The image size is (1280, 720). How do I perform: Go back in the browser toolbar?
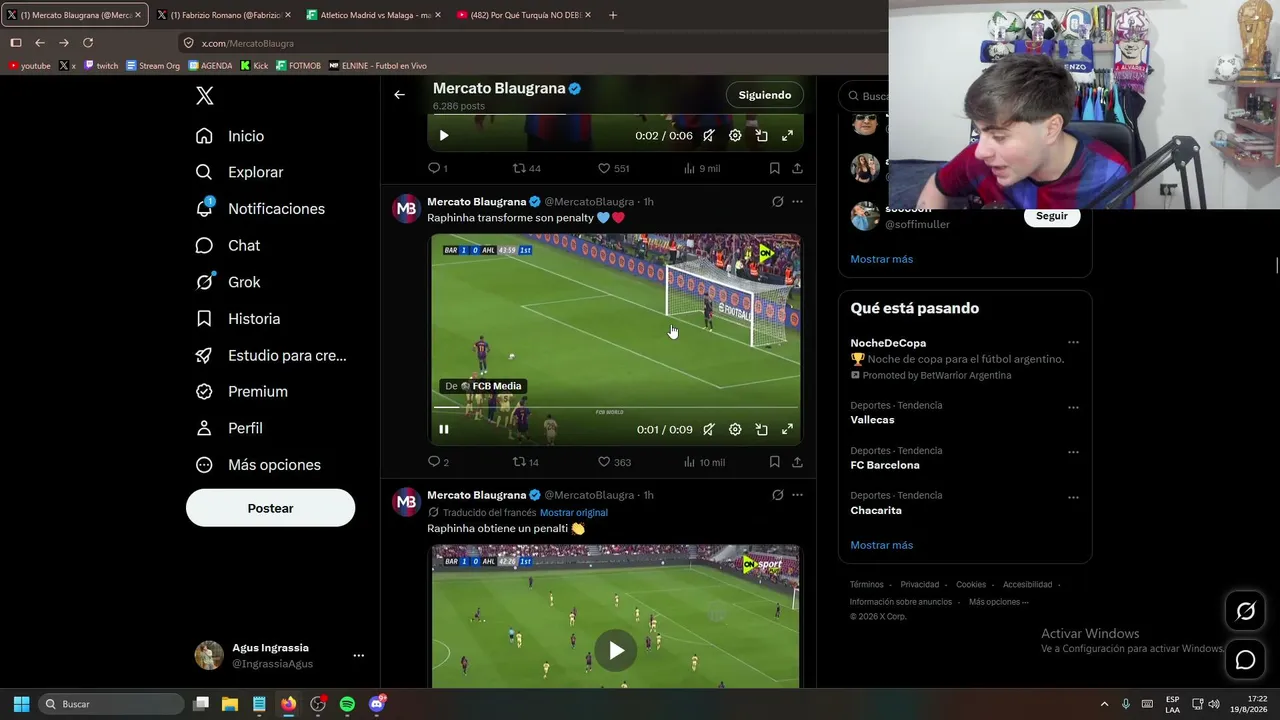[40, 43]
